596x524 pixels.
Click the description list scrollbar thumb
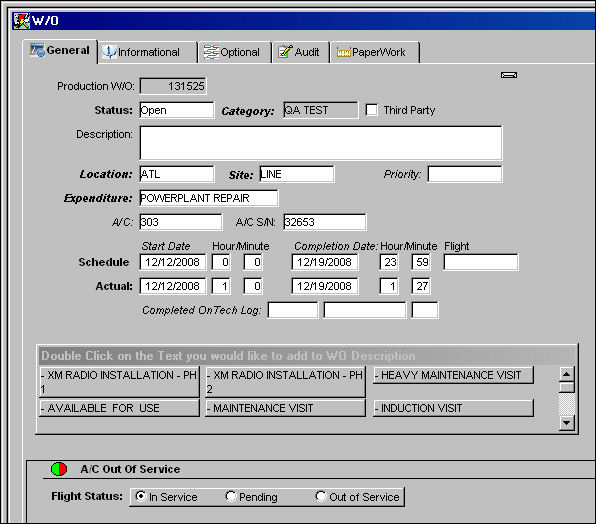[566, 388]
